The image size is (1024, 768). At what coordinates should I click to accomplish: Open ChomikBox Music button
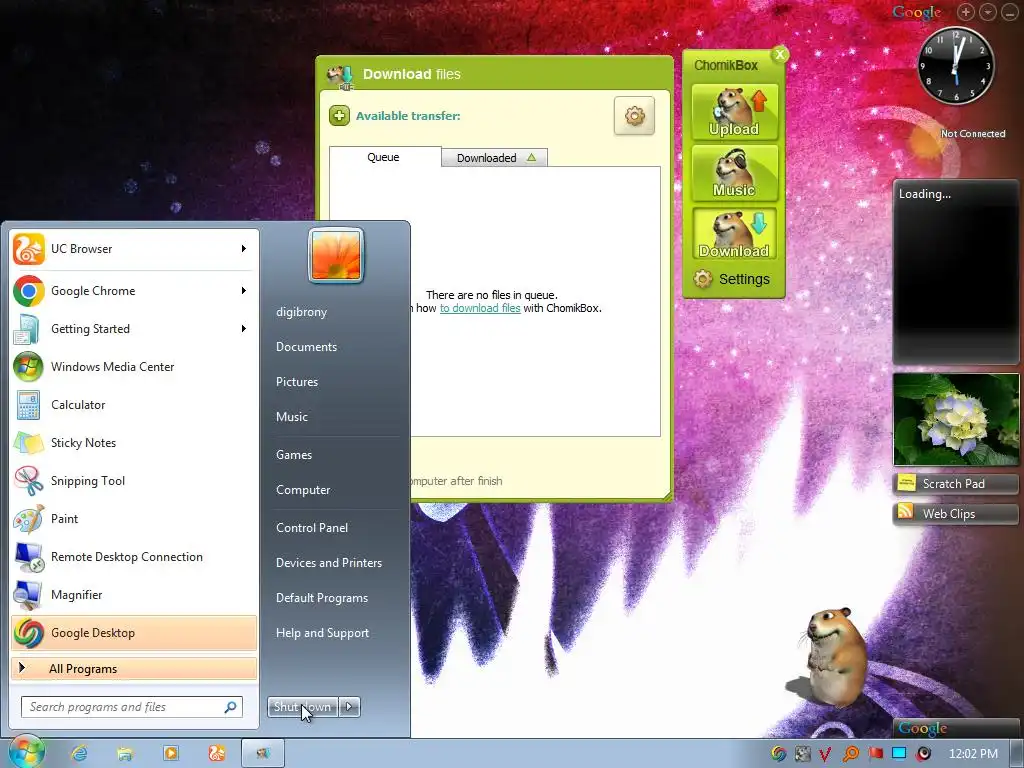tap(734, 173)
